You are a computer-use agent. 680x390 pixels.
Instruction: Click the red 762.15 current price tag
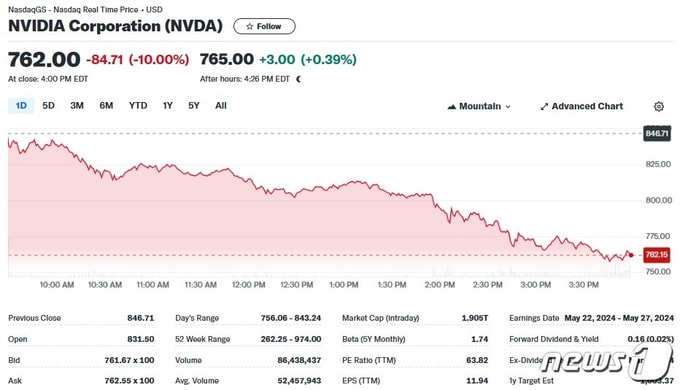click(x=657, y=255)
